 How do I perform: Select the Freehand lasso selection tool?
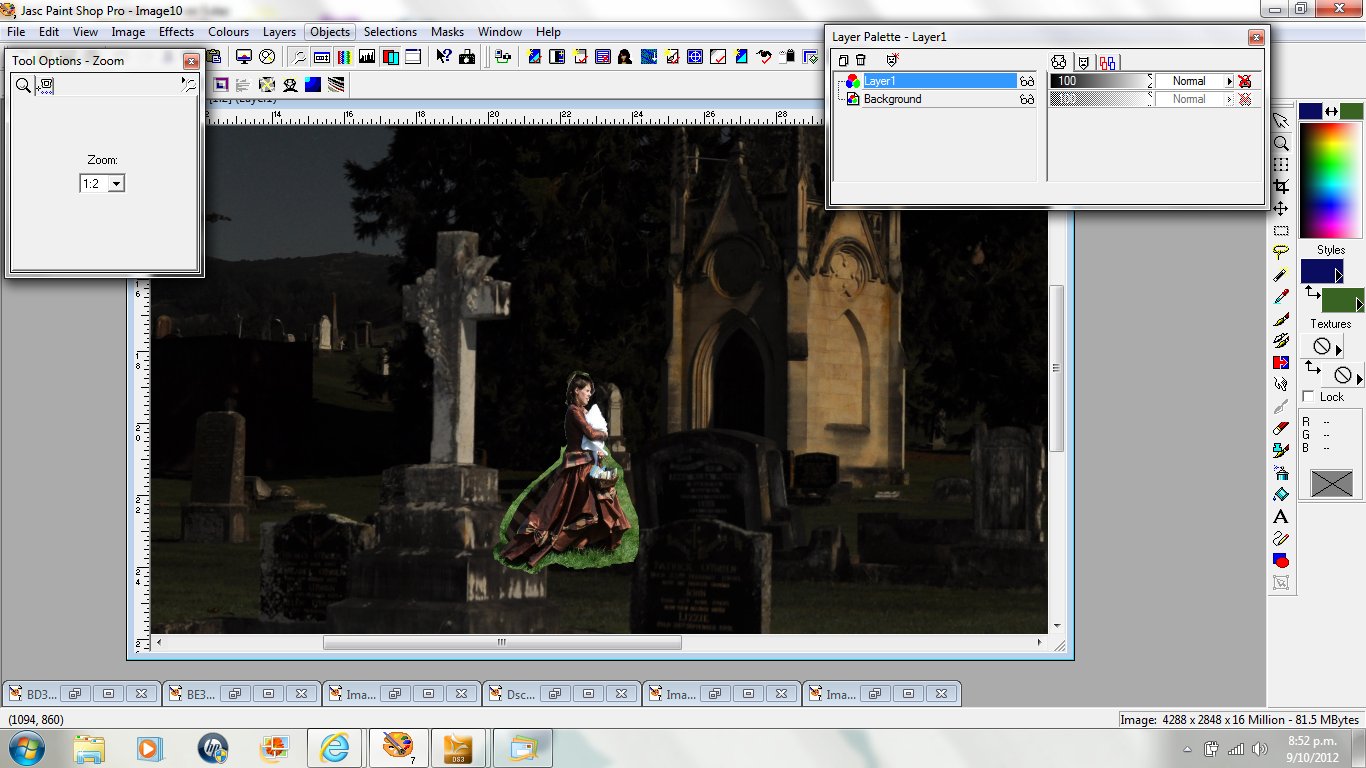1281,253
